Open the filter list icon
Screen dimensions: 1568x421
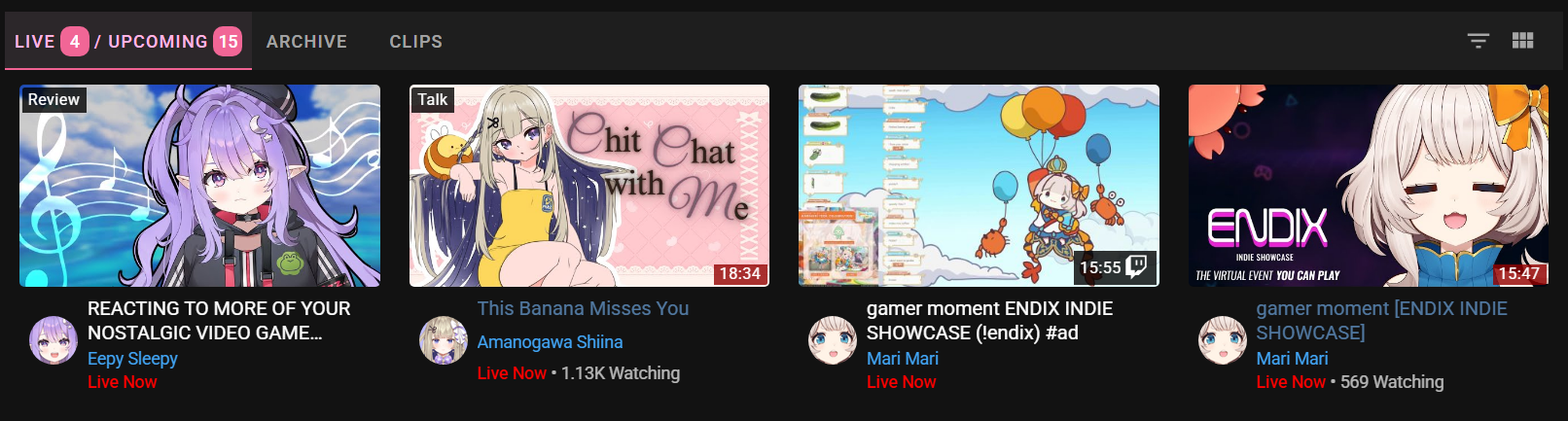1478,41
